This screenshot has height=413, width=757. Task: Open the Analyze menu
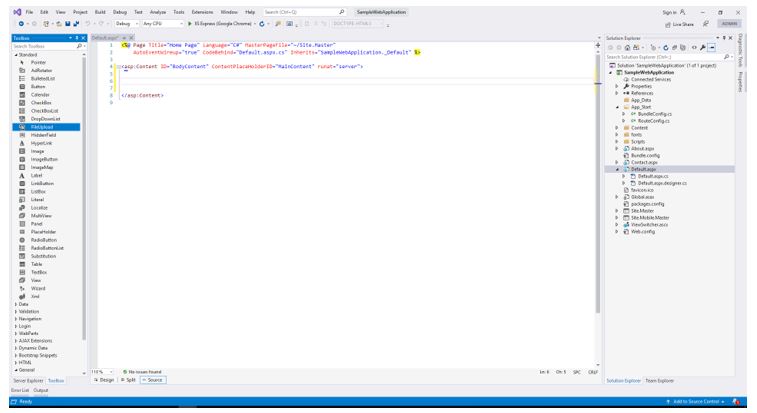coord(158,12)
